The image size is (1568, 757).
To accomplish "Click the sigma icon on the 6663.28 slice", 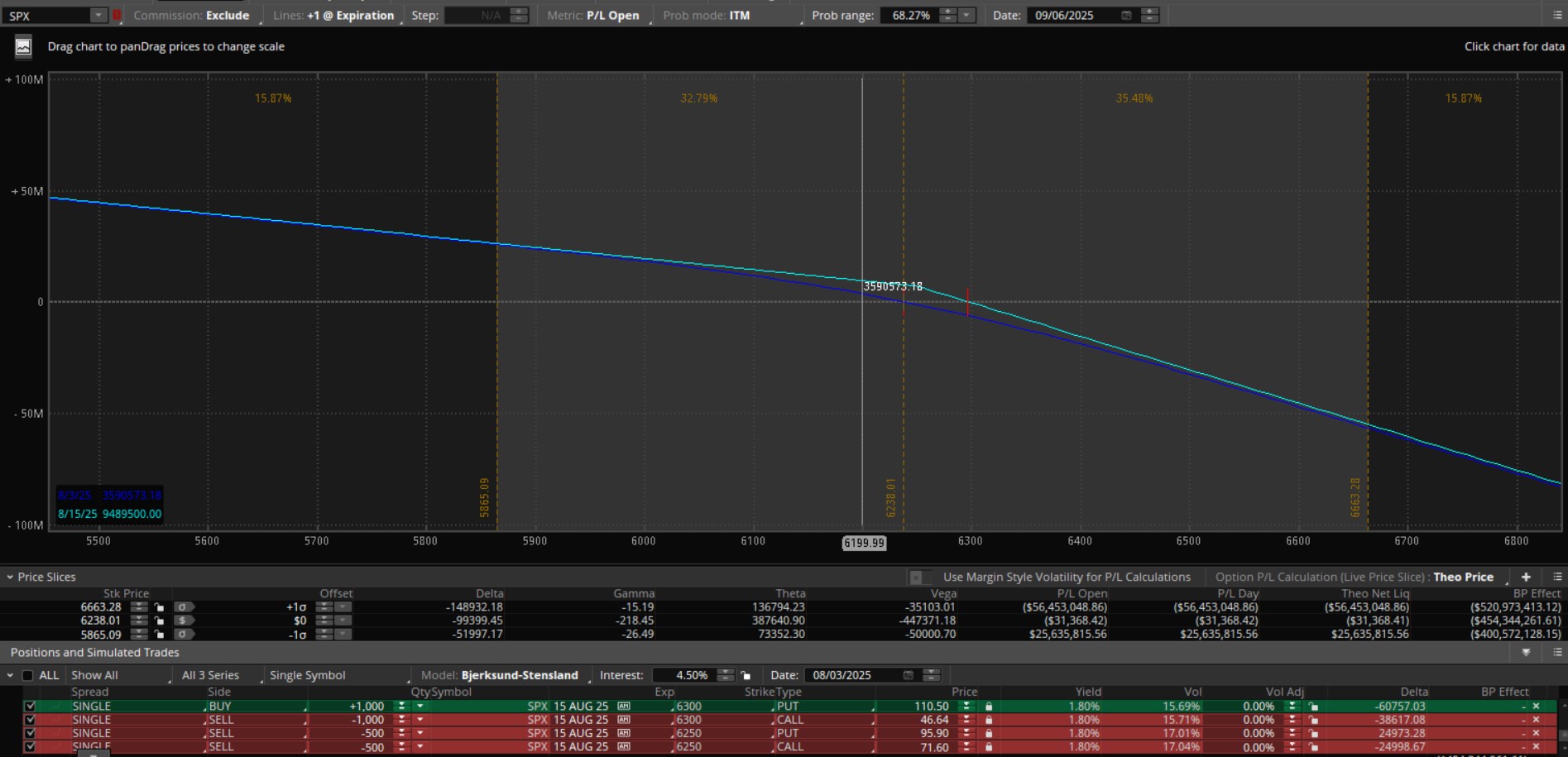I will pos(183,607).
